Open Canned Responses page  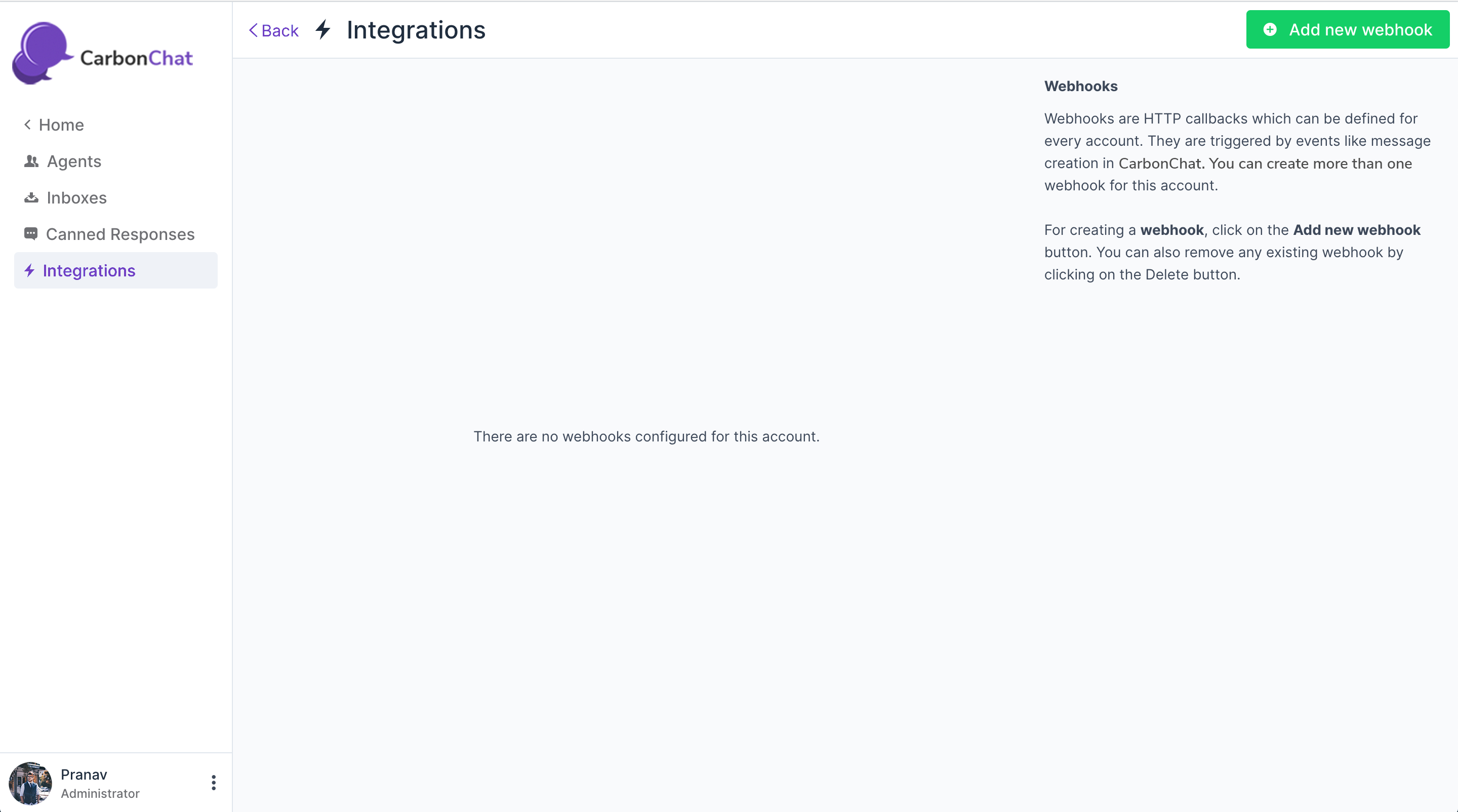[x=120, y=234]
